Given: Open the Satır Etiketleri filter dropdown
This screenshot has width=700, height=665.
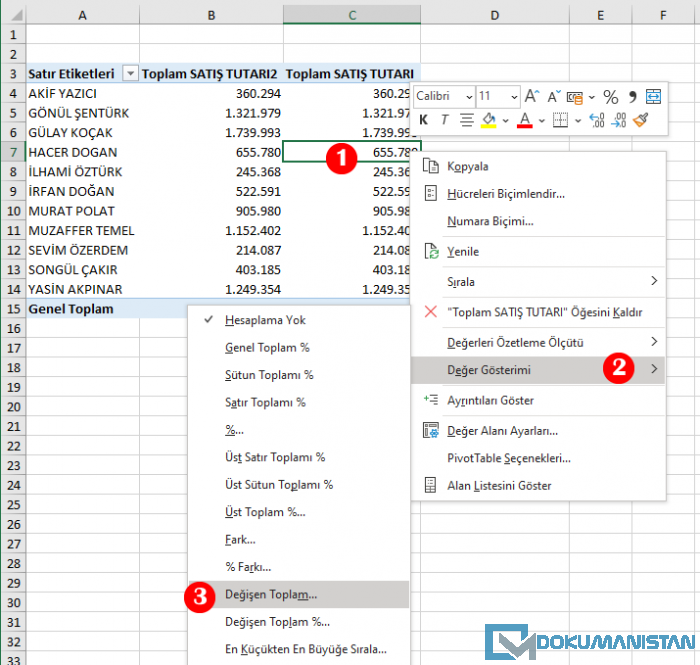Looking at the screenshot, I should (130, 73).
